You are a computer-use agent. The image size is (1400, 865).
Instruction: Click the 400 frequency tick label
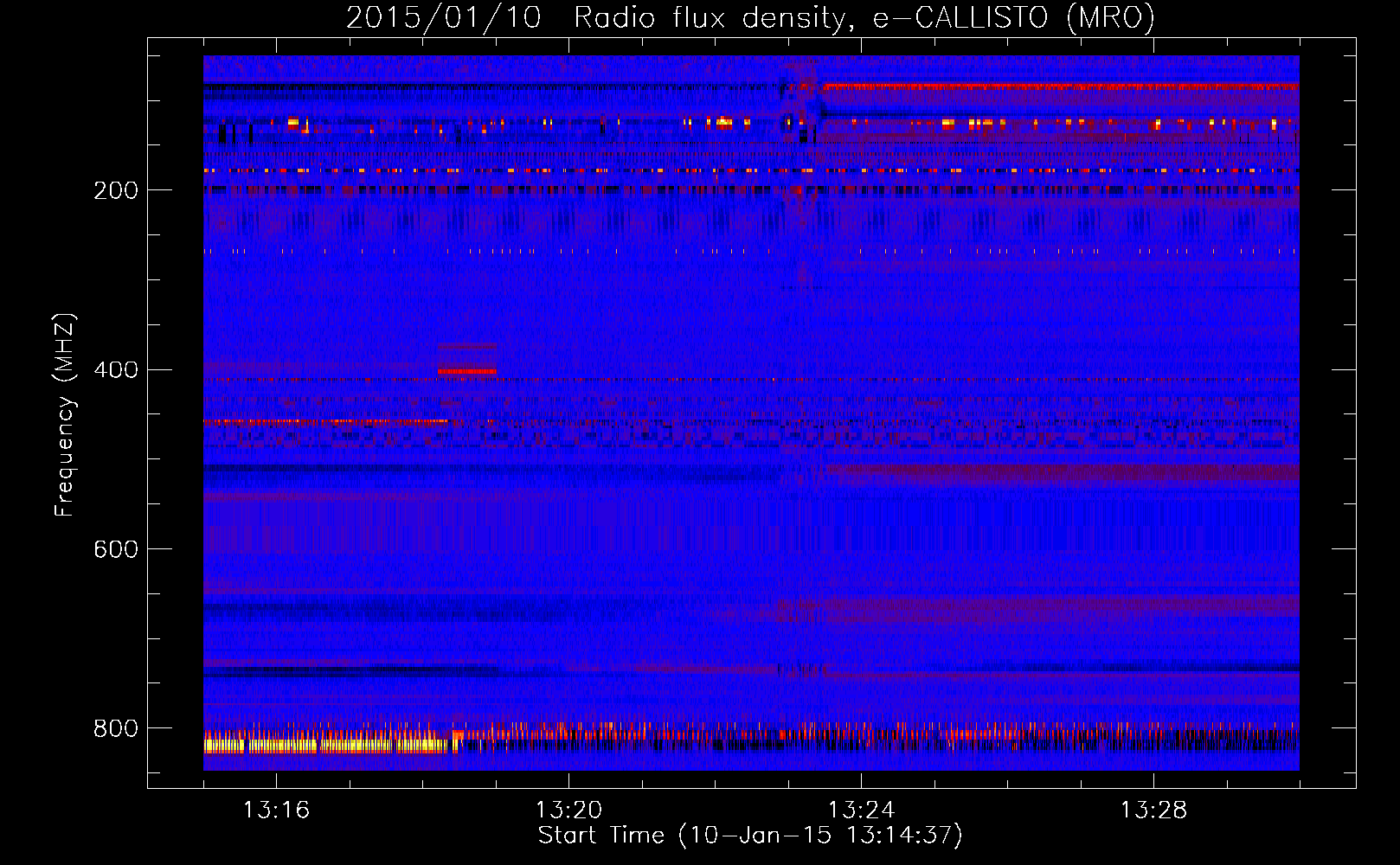[116, 370]
